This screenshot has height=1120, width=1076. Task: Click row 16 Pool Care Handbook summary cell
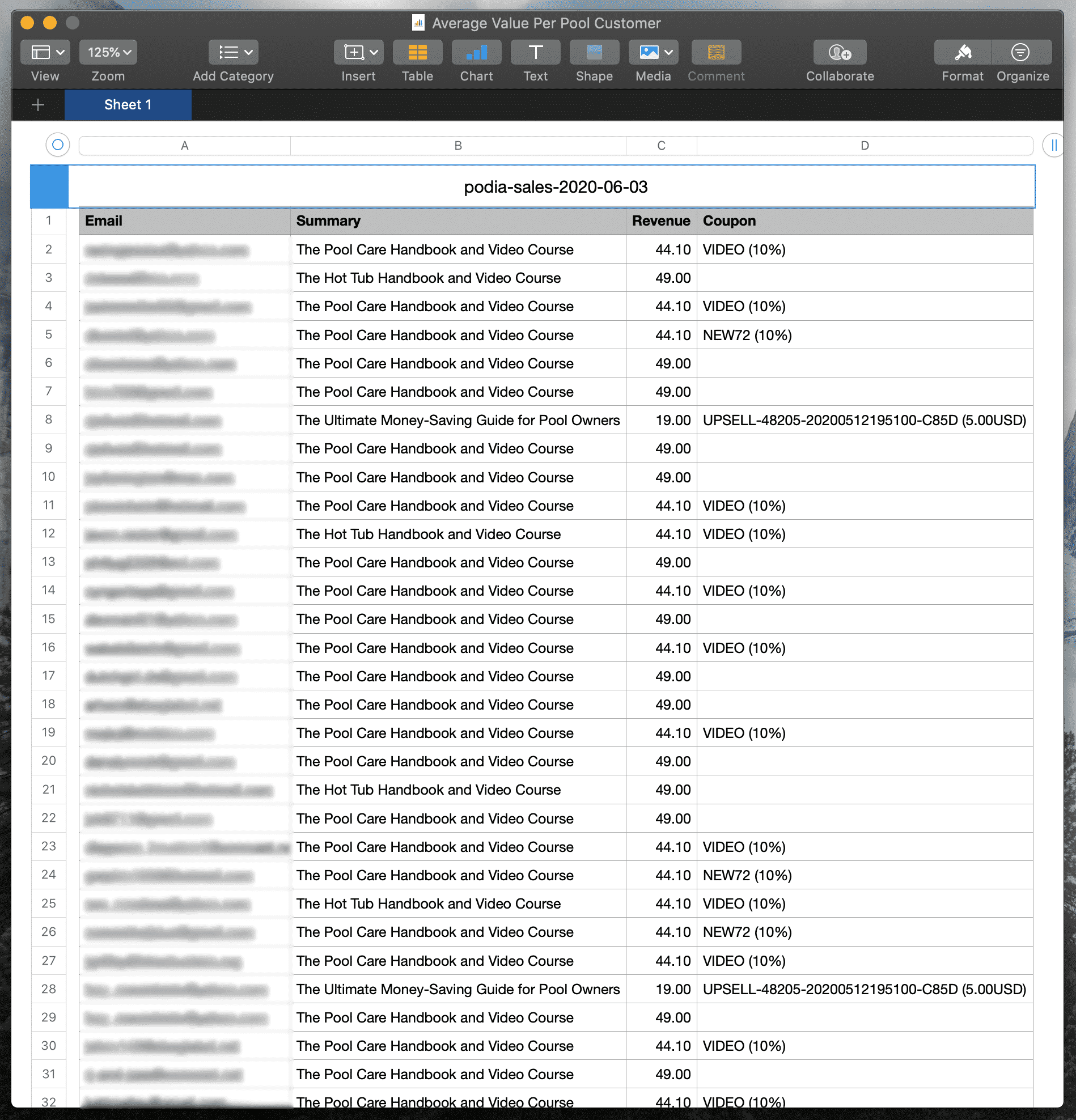point(458,648)
